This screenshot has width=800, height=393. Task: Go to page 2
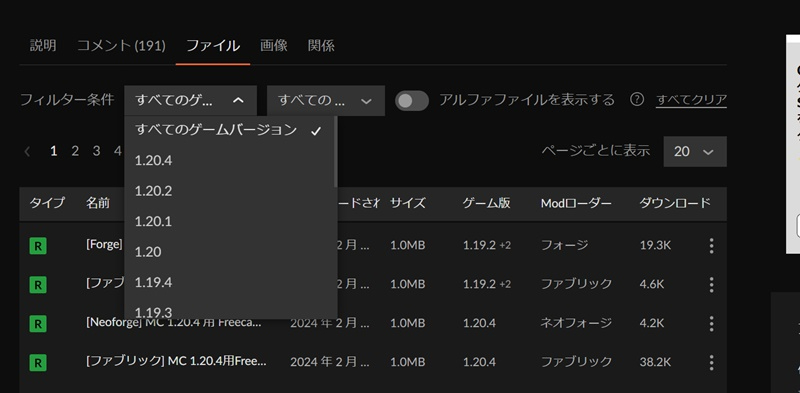75,151
